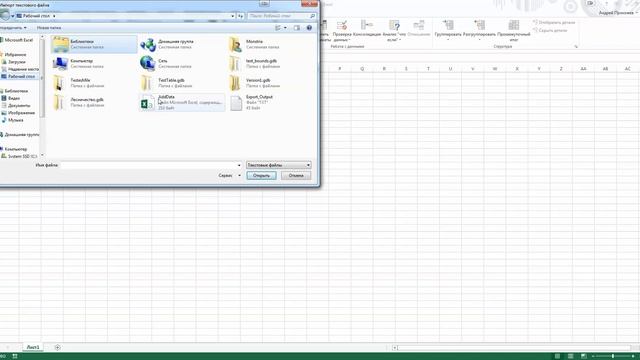Expand the Структура group dialog launcher
The height and width of the screenshot is (360, 640).
[576, 47]
